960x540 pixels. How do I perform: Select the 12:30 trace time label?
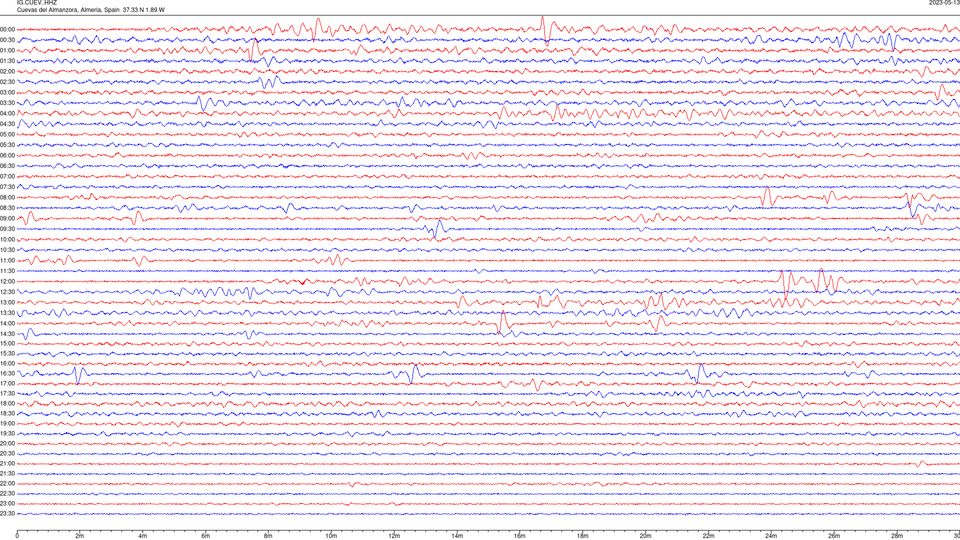click(x=7, y=292)
